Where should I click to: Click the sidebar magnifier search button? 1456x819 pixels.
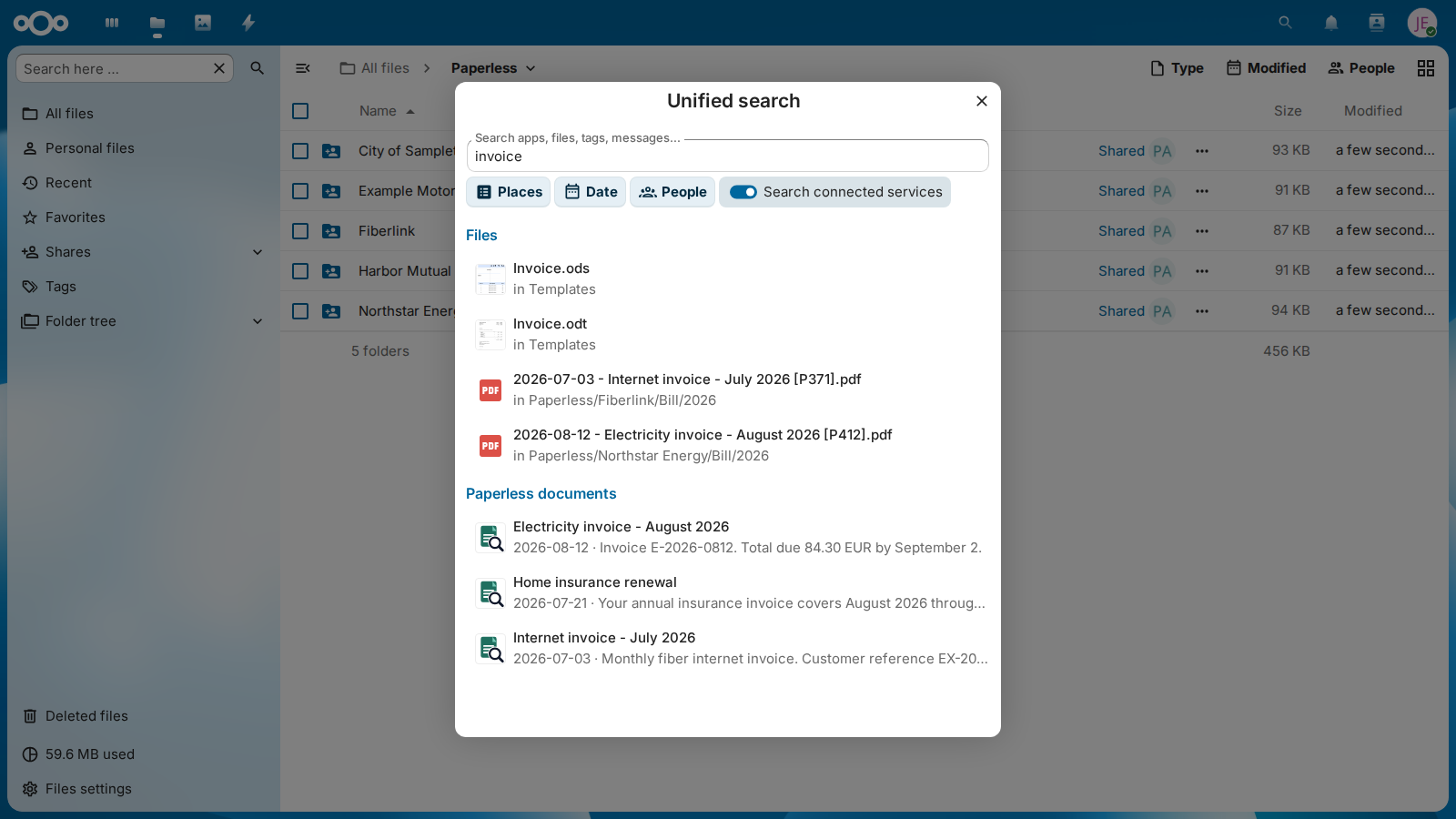coord(258,68)
